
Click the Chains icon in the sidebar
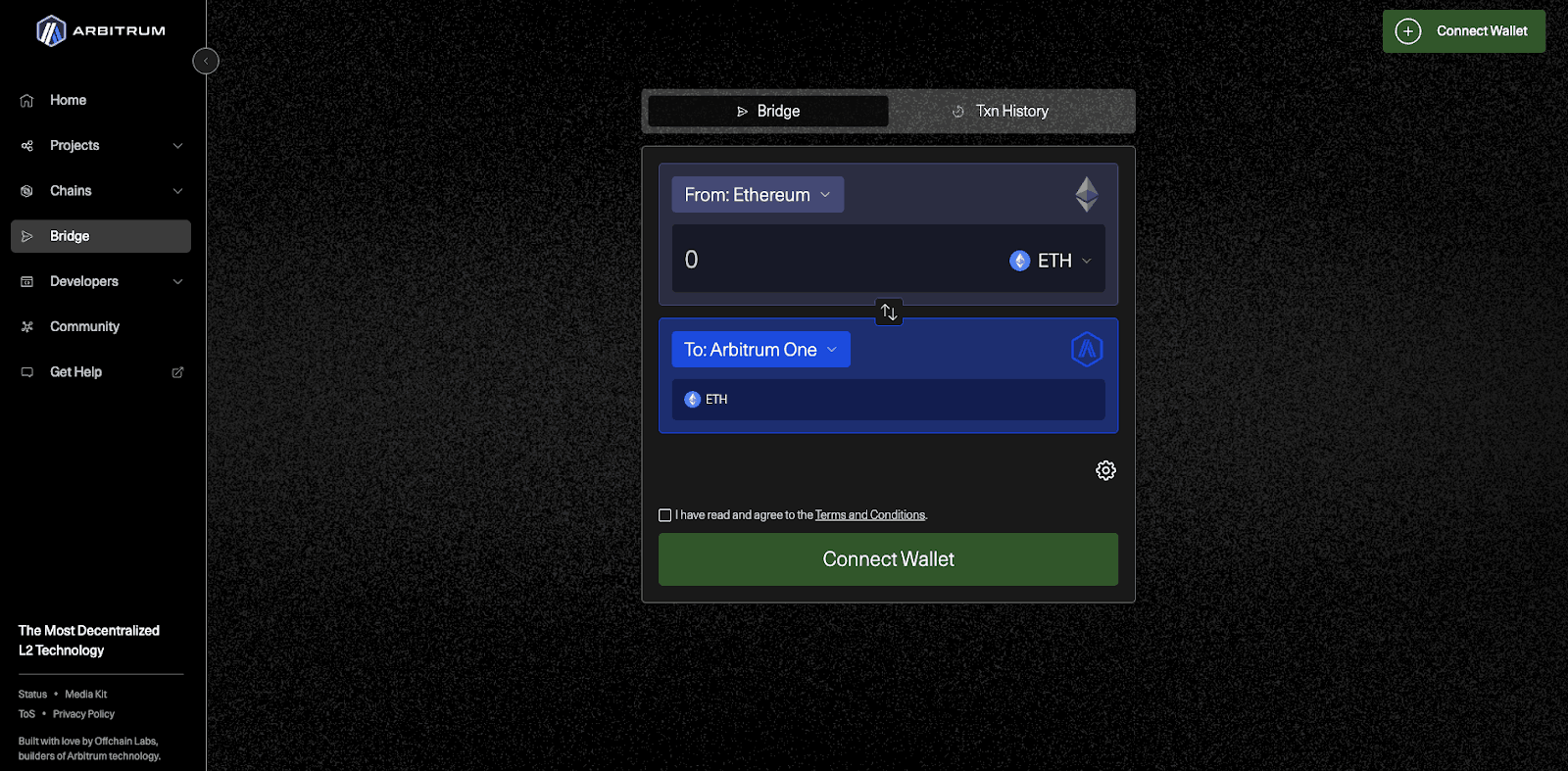tap(27, 191)
